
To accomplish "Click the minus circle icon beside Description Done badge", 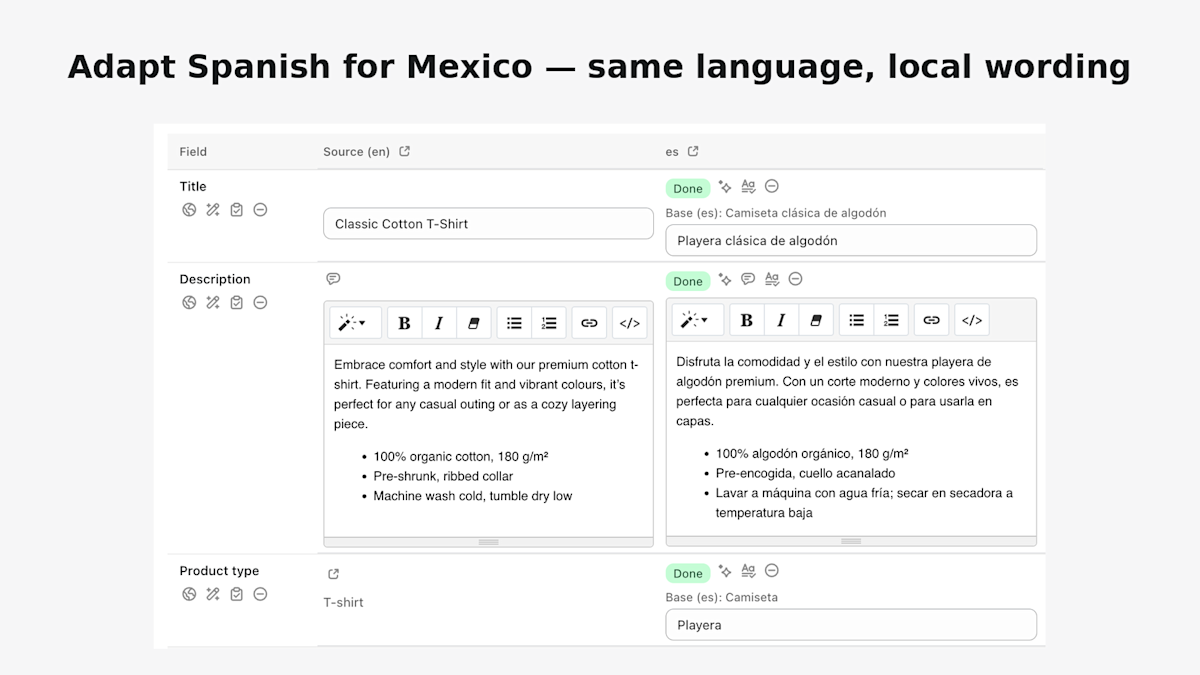I will coord(796,279).
